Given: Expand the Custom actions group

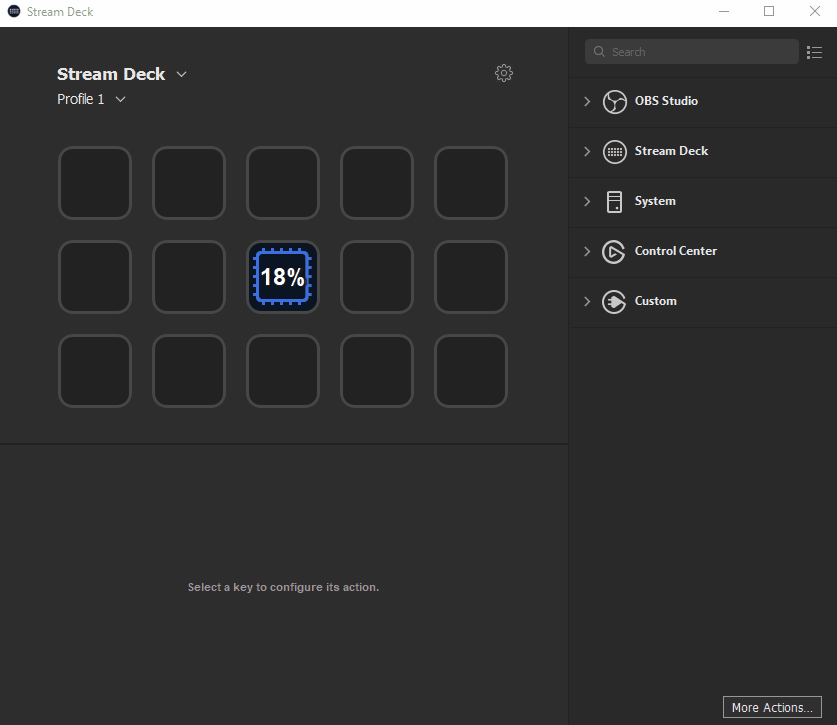Looking at the screenshot, I should click(x=587, y=302).
